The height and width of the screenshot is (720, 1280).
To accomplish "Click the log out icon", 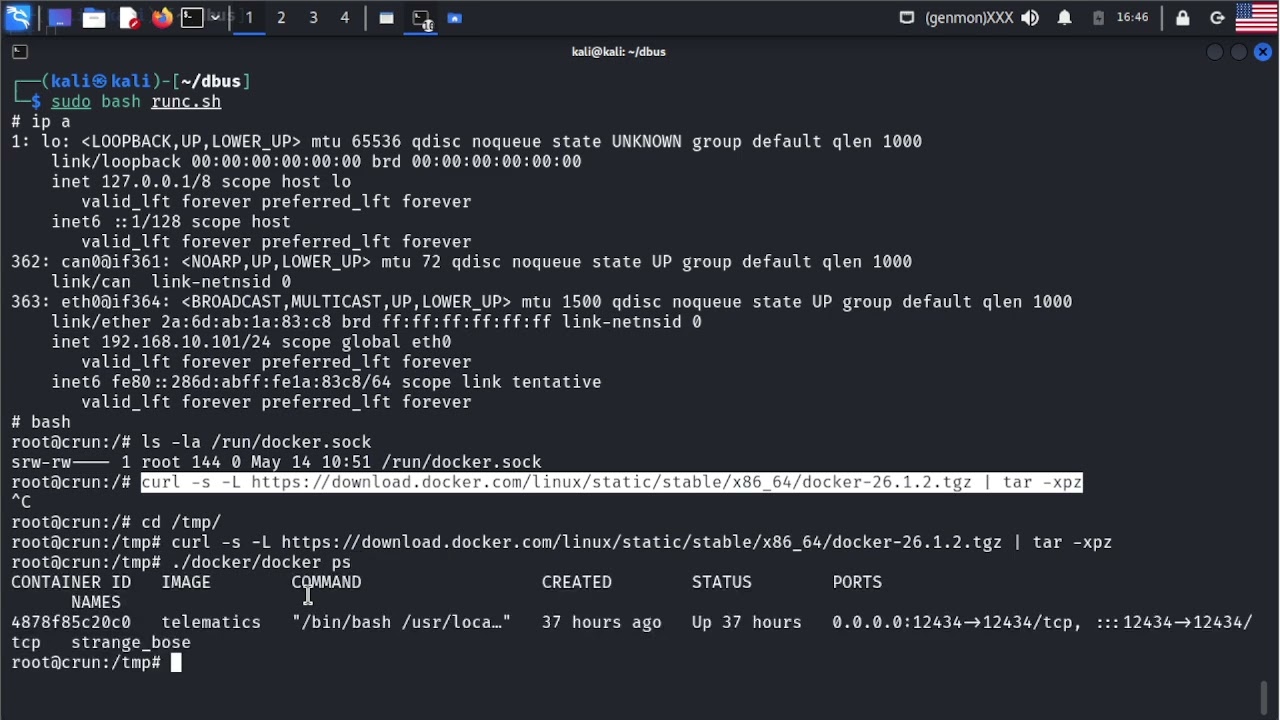I will [1217, 18].
